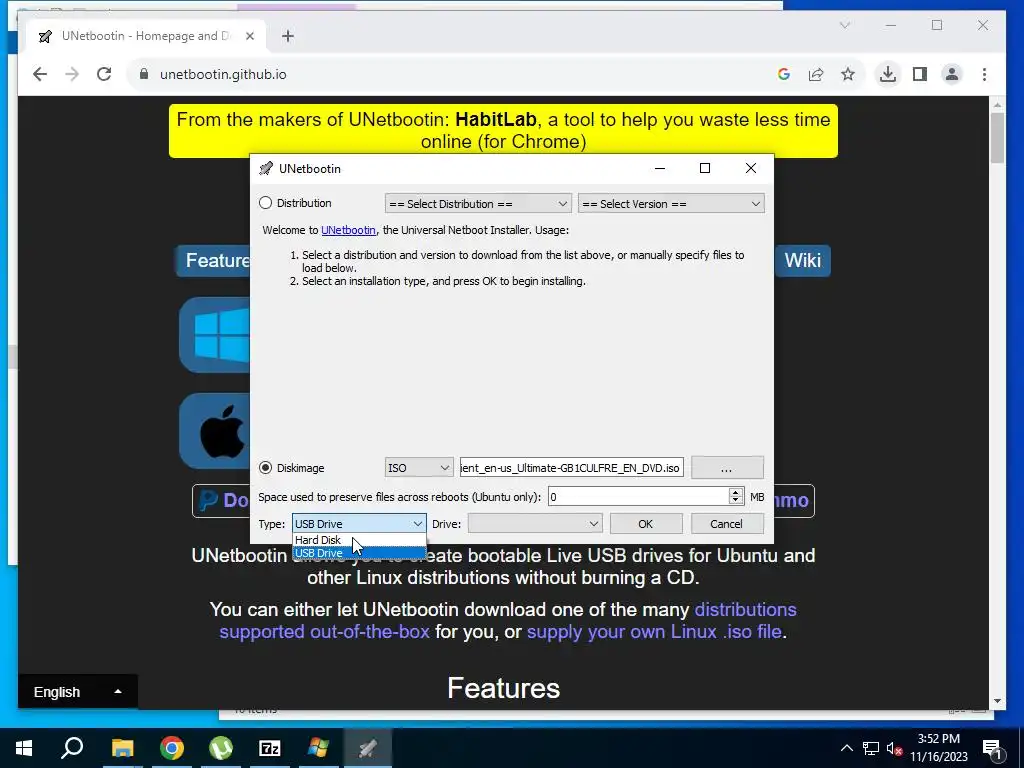The image size is (1024, 768).
Task: Click the Google icon in the address bar
Action: click(x=784, y=74)
